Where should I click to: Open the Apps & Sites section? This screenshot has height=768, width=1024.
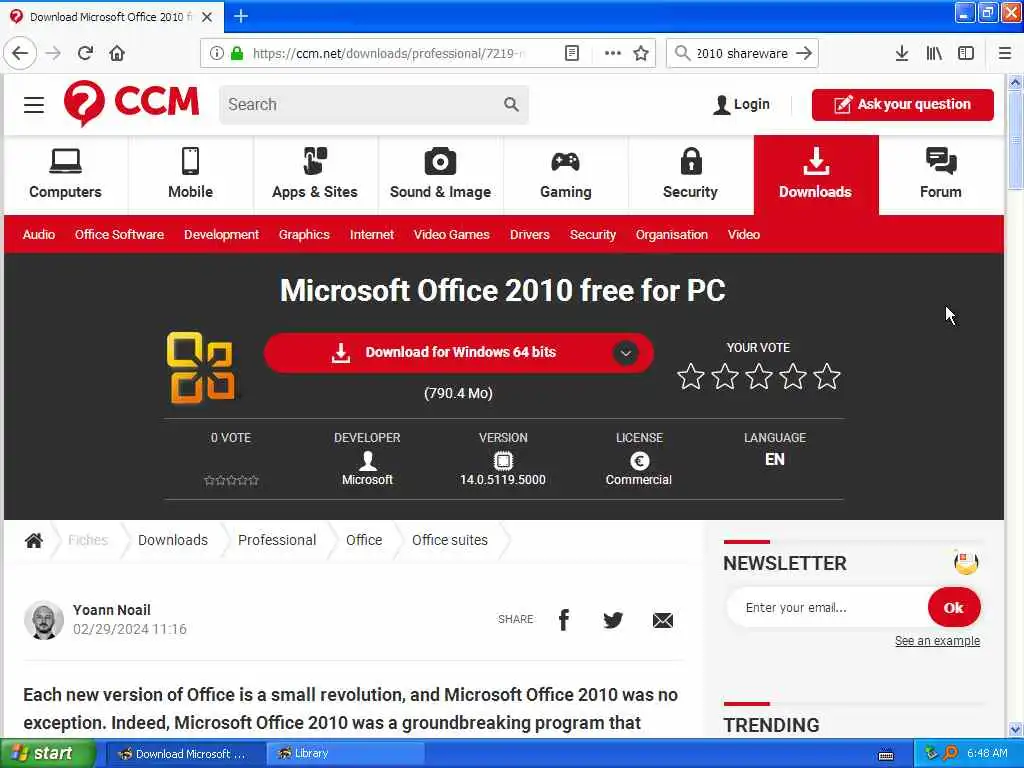pos(315,174)
